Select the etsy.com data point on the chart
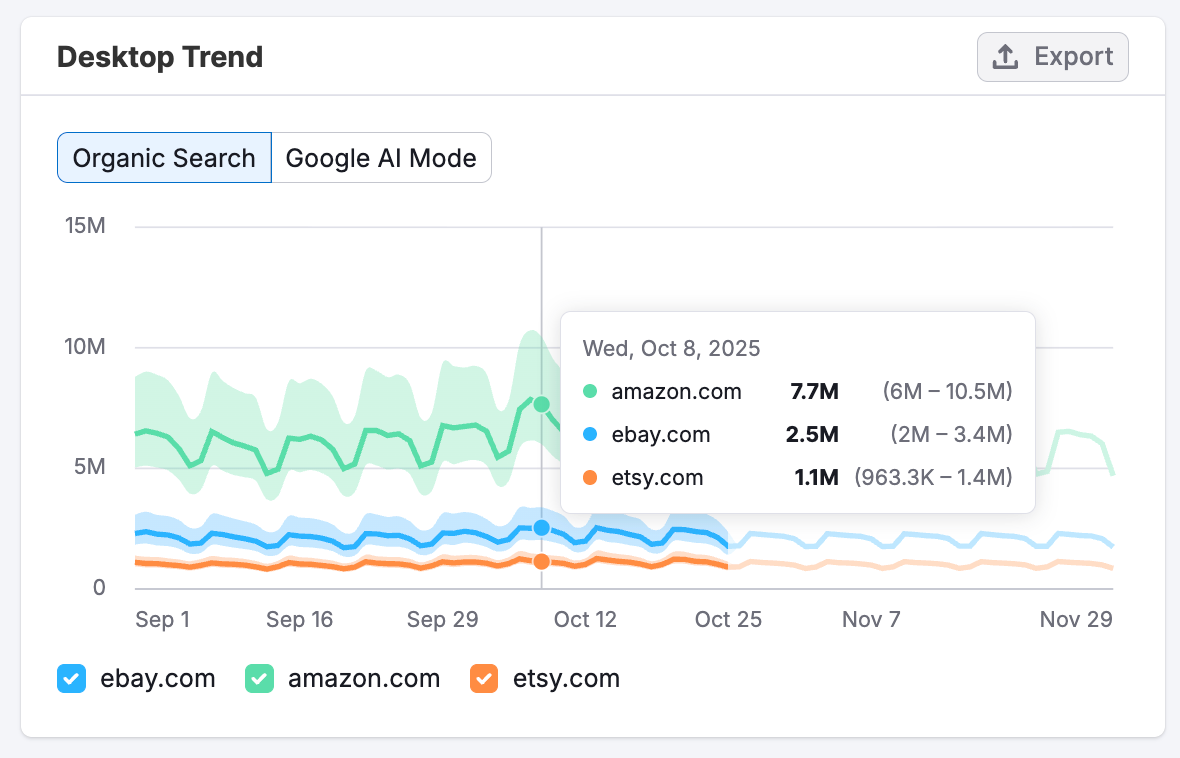1180x758 pixels. point(541,561)
